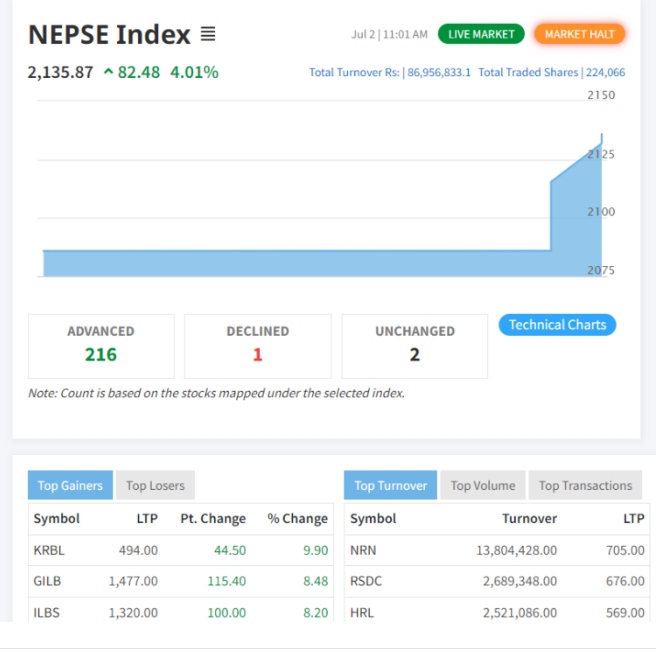Click the RSDC stock symbol
The image size is (661, 653).
coord(366,581)
